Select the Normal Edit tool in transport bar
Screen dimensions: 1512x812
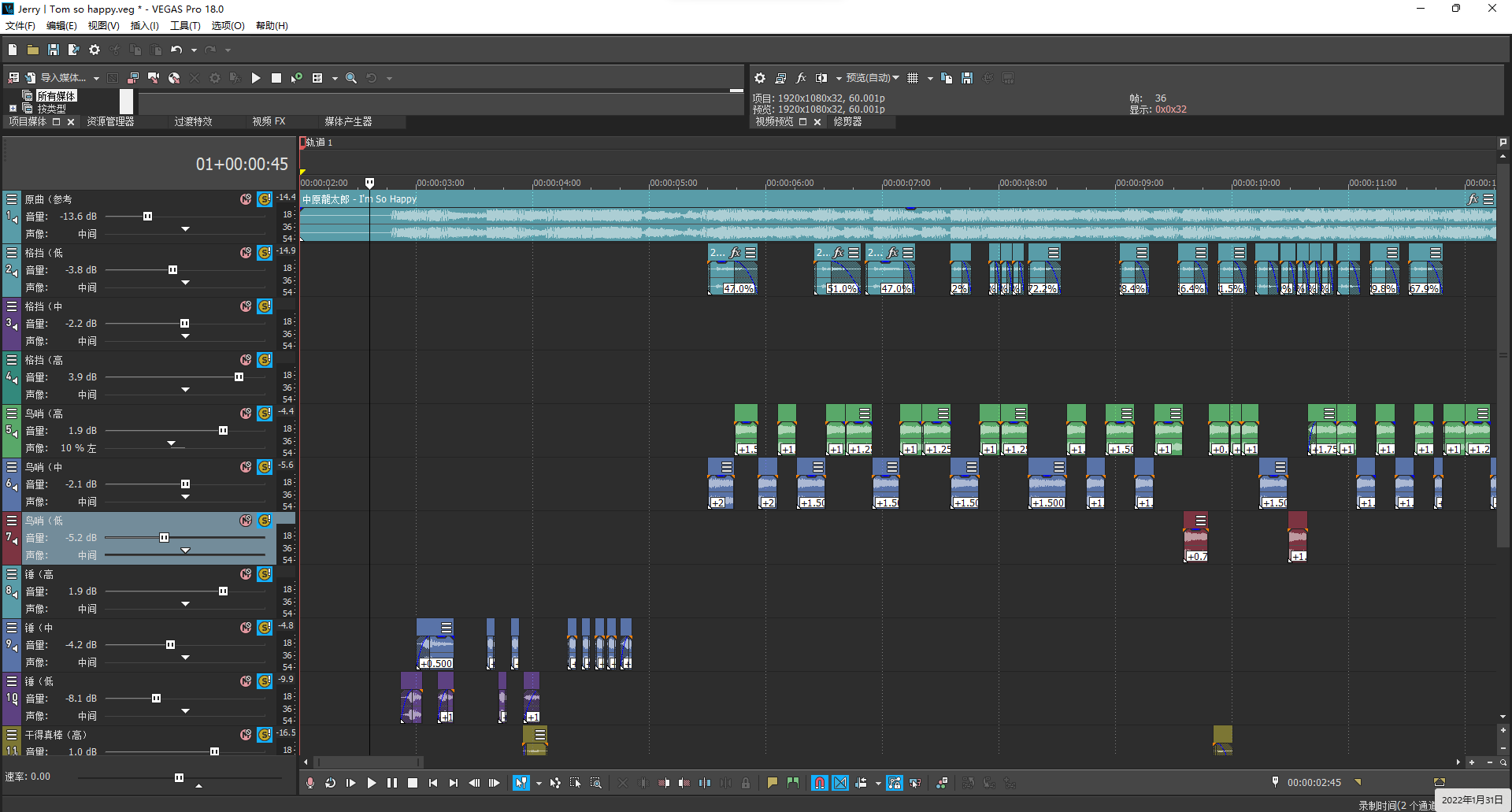(x=521, y=783)
